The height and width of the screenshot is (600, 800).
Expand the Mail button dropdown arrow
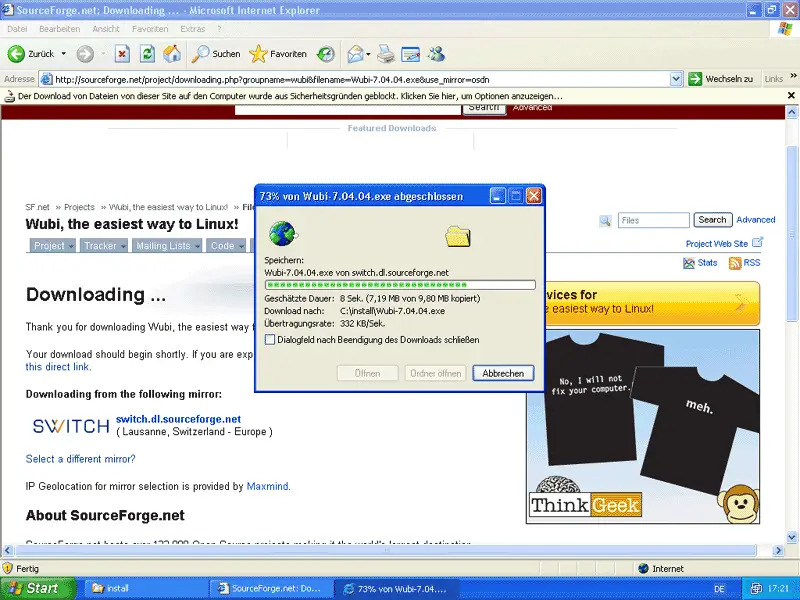pos(368,54)
